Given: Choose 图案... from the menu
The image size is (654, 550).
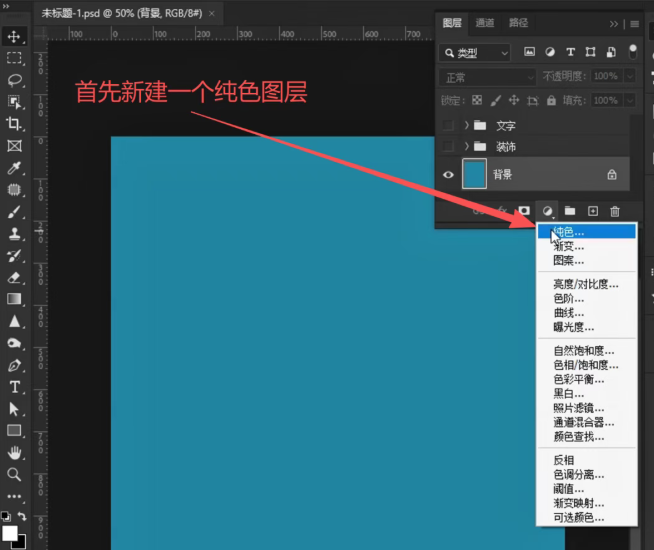Looking at the screenshot, I should [586, 261].
